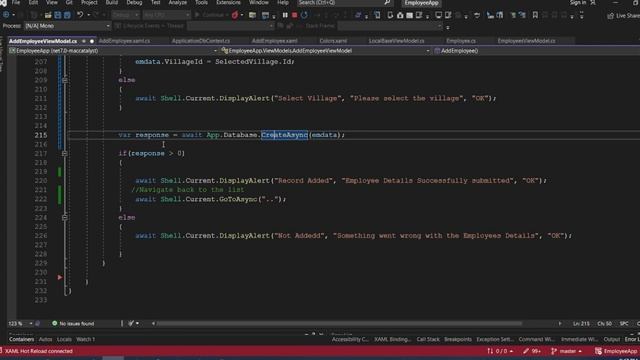
Task: Click the Open File folder icon
Action: tap(48, 15)
